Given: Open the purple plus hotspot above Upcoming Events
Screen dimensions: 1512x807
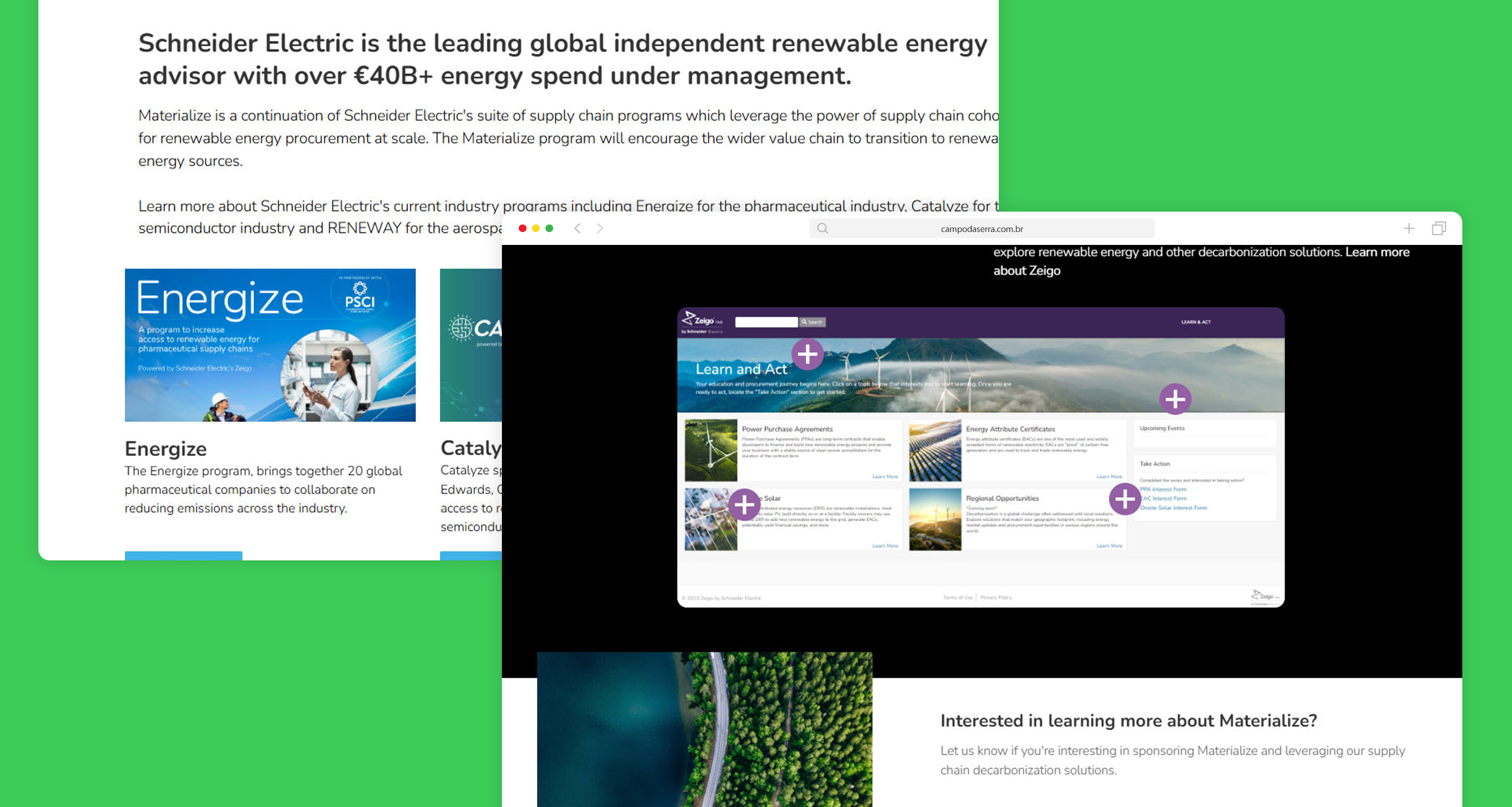Looking at the screenshot, I should pyautogui.click(x=1175, y=400).
